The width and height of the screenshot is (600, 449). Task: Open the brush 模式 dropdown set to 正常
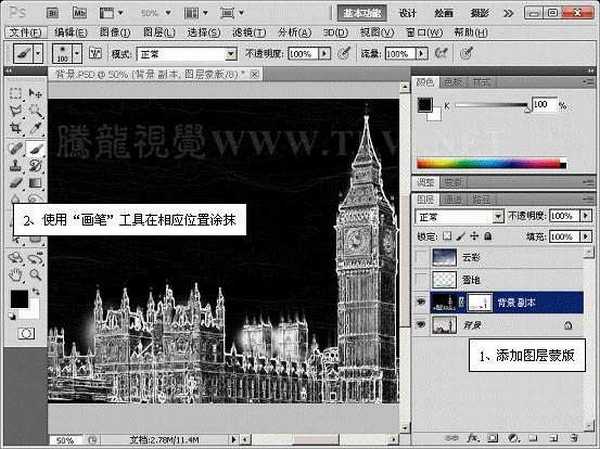pyautogui.click(x=173, y=52)
